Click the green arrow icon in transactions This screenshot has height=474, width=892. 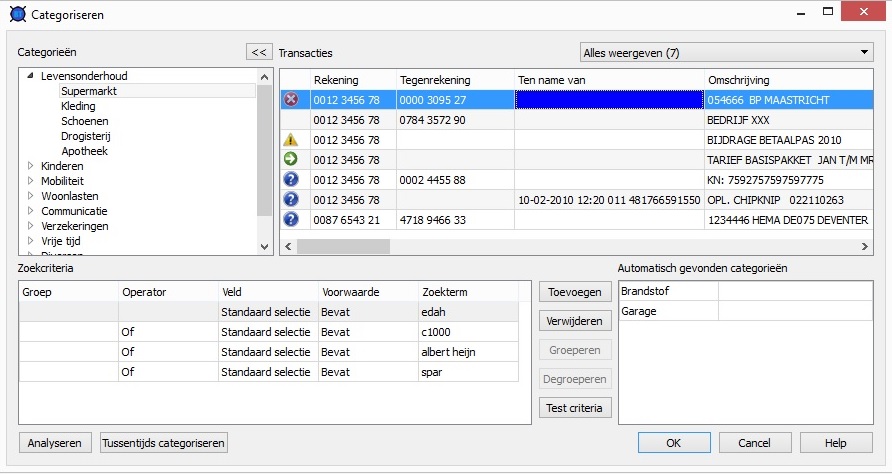coord(291,160)
